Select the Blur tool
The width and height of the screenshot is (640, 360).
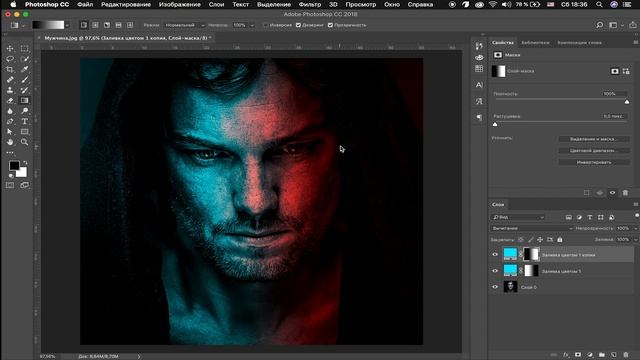coord(10,111)
